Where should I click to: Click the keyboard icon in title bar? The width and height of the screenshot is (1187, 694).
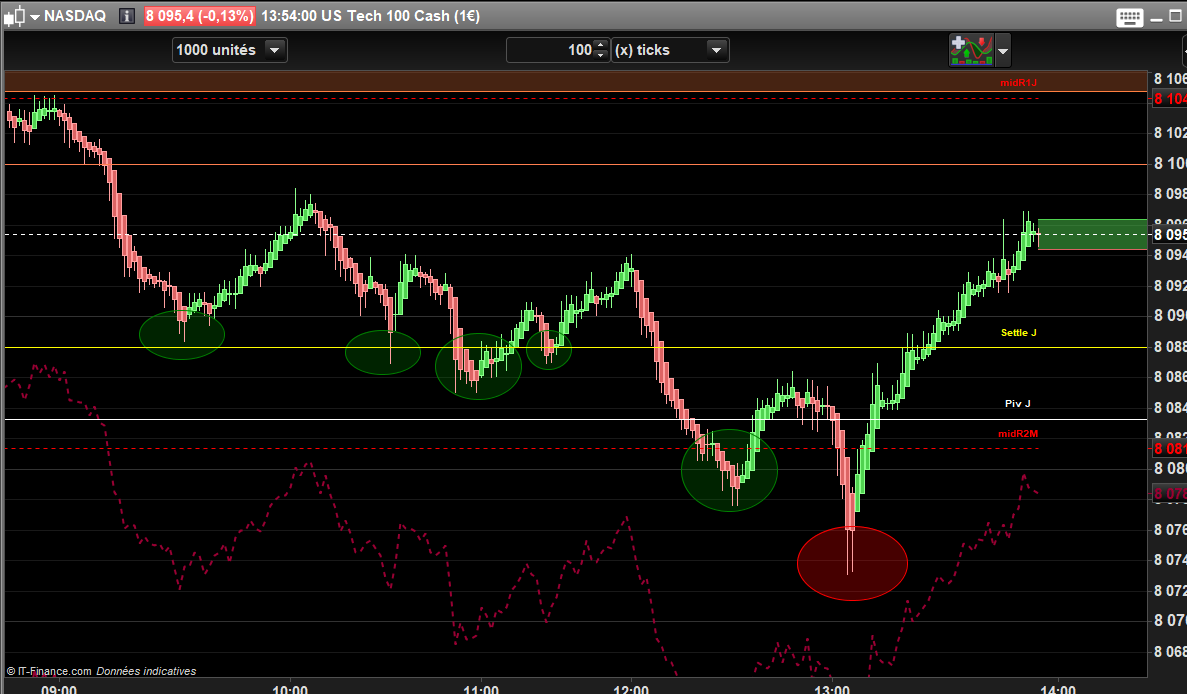[1129, 17]
